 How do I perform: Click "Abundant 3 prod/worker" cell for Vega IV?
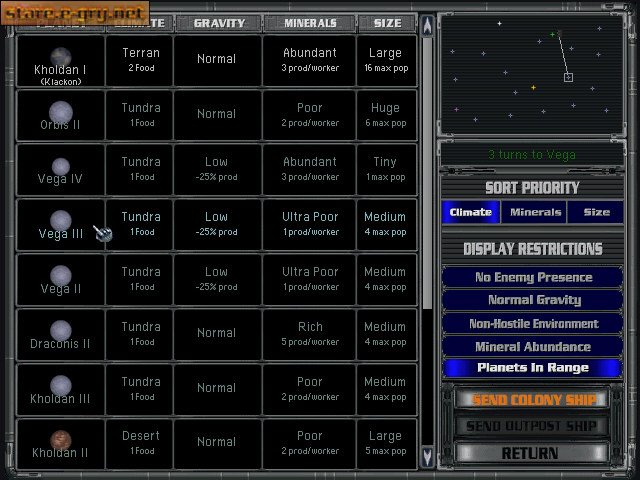pos(309,169)
